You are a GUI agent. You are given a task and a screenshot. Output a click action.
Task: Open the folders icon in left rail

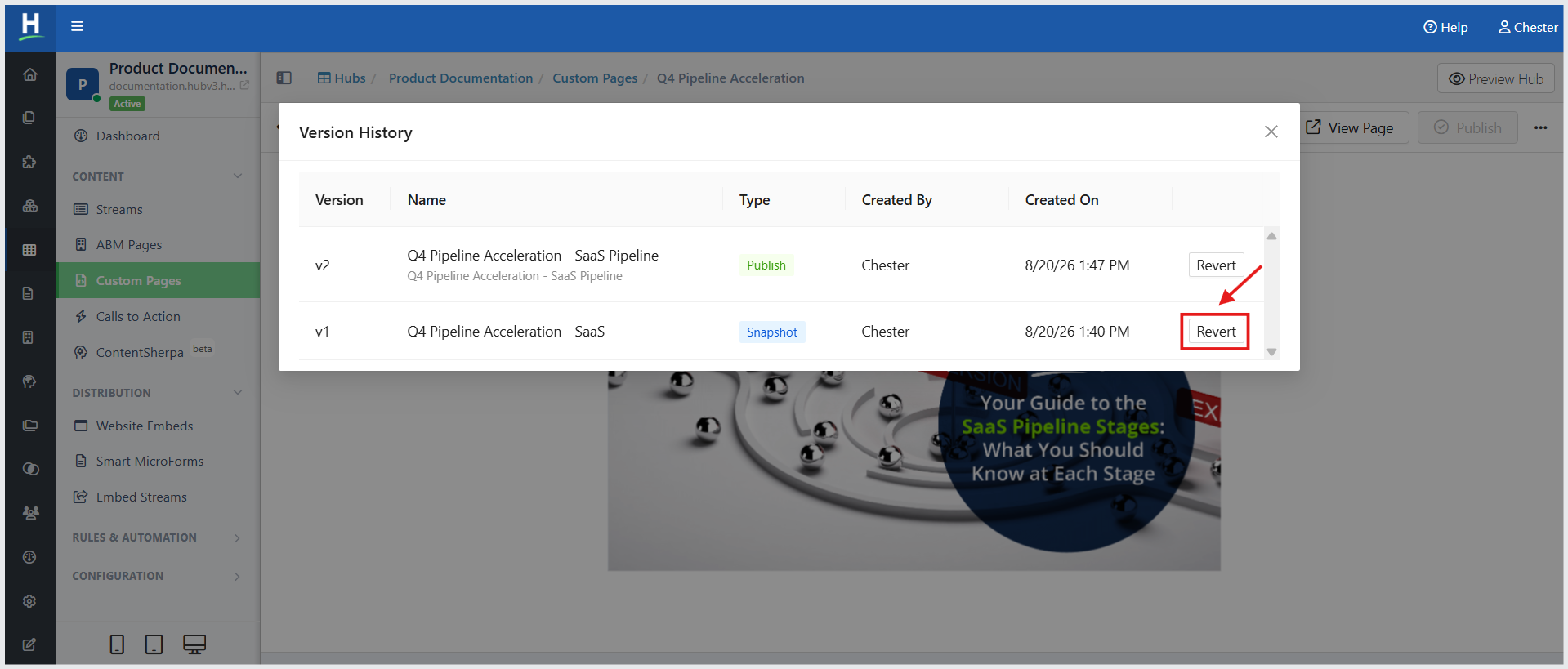pyautogui.click(x=30, y=426)
